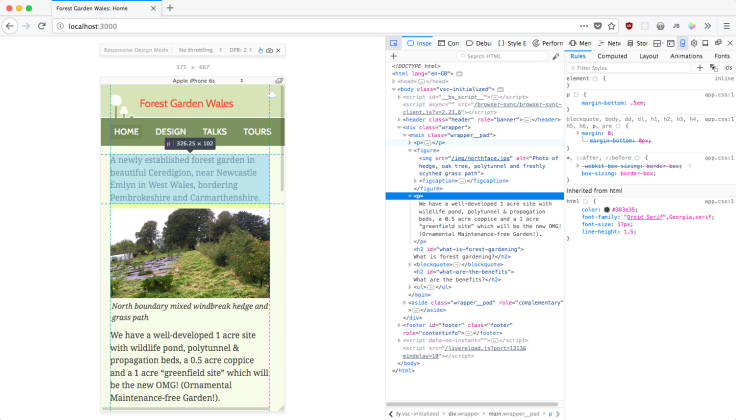Click the Search HTML field
This screenshot has width=736, height=420.
pyautogui.click(x=502, y=56)
